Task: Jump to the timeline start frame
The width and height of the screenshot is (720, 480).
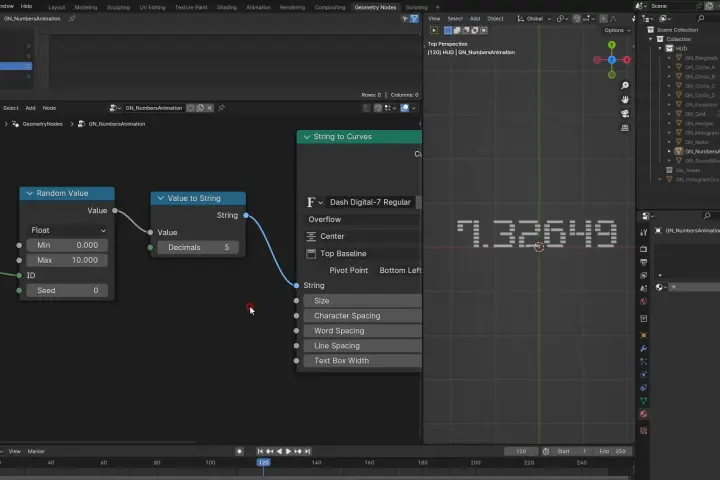Action: tap(260, 452)
